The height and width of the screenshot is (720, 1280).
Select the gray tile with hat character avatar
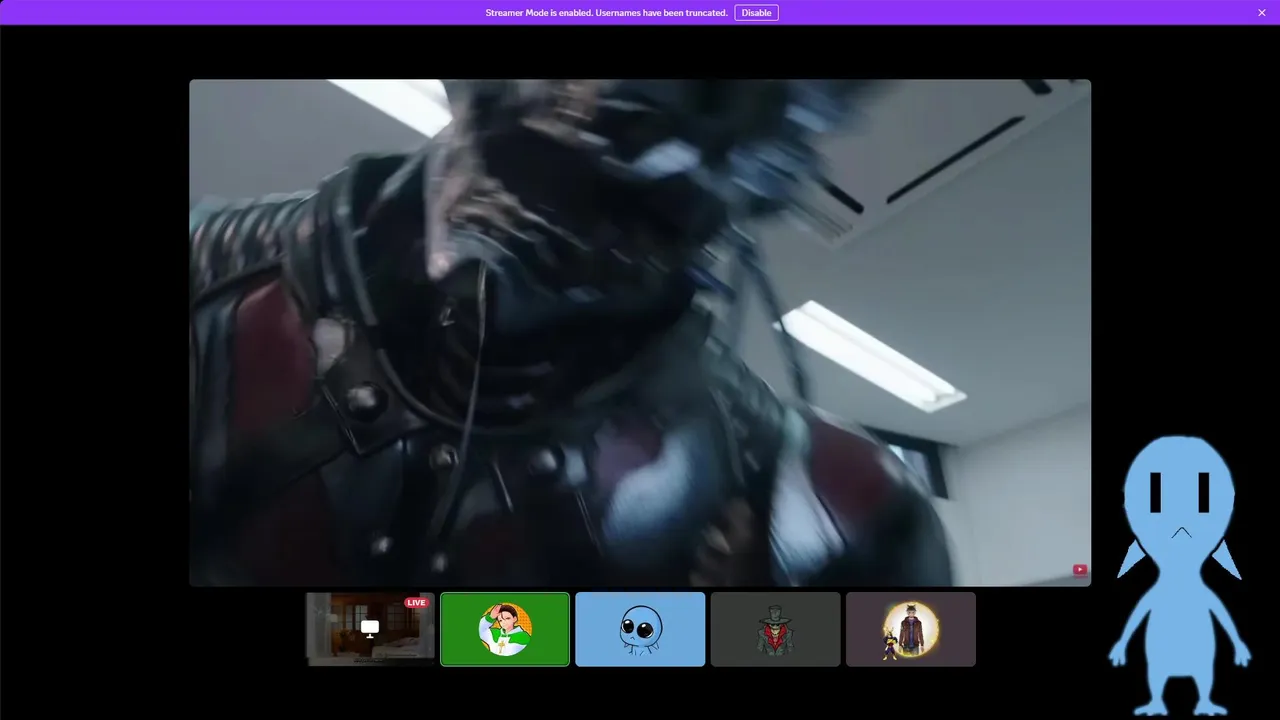click(775, 629)
